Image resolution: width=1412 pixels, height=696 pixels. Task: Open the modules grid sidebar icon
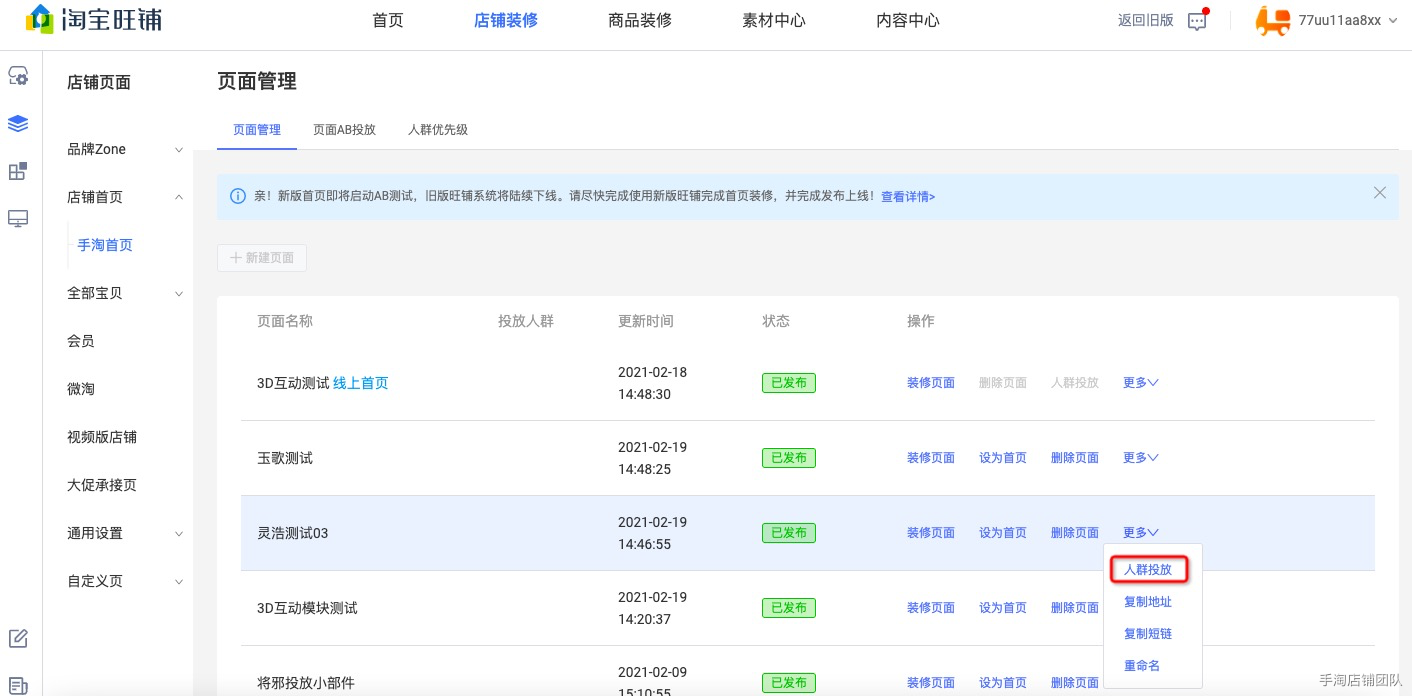pos(18,171)
